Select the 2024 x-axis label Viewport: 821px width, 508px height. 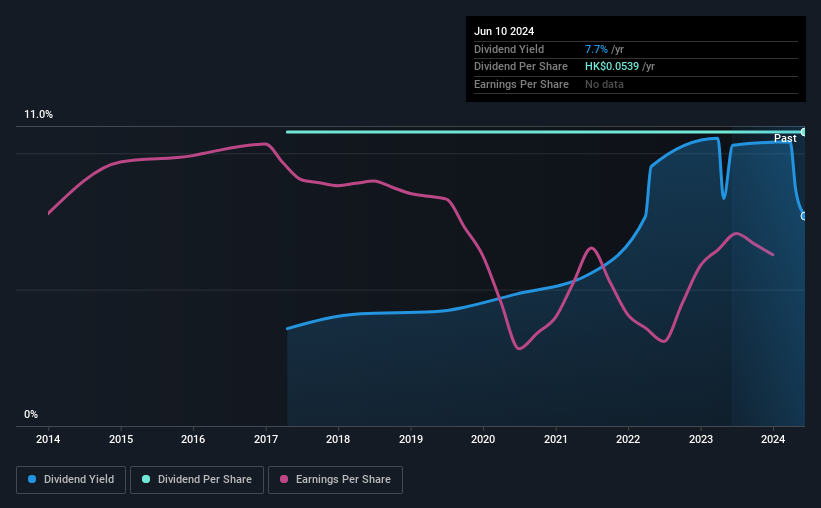tap(773, 439)
